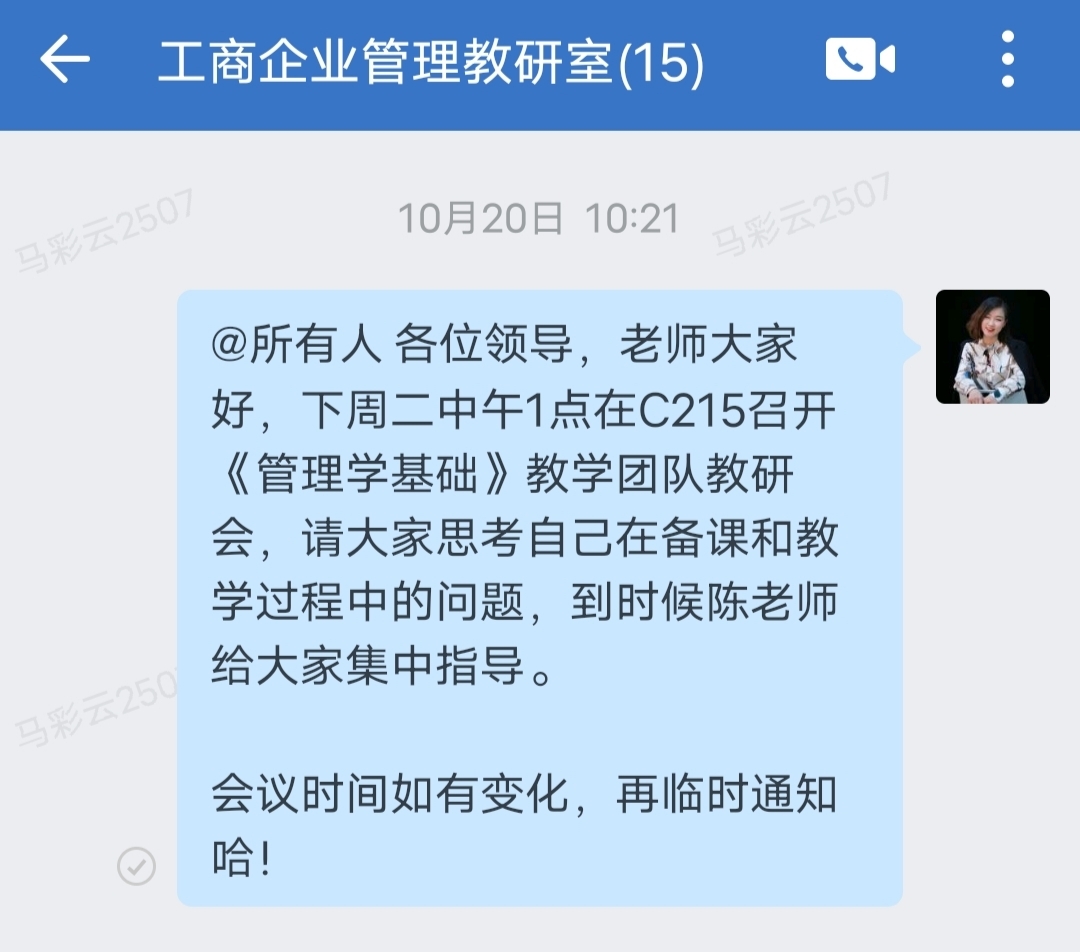The width and height of the screenshot is (1080, 952).
Task: Tap the 10月20日 10:21 timestamp
Action: [x=539, y=218]
